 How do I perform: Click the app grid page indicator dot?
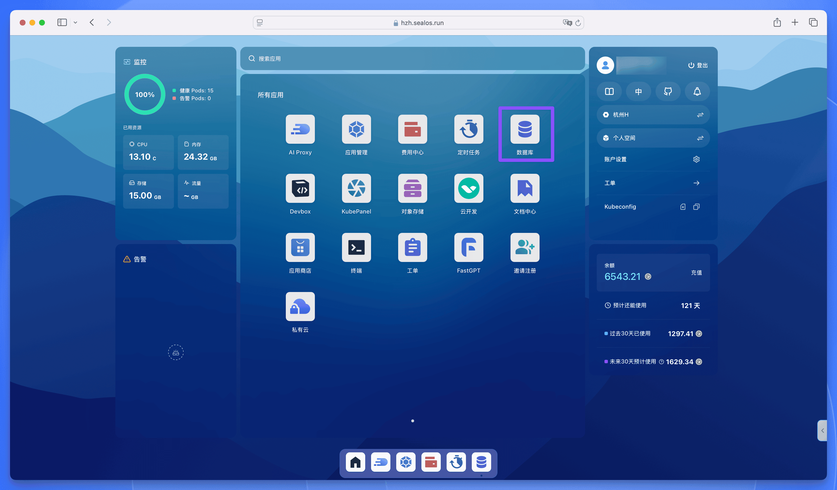point(412,421)
